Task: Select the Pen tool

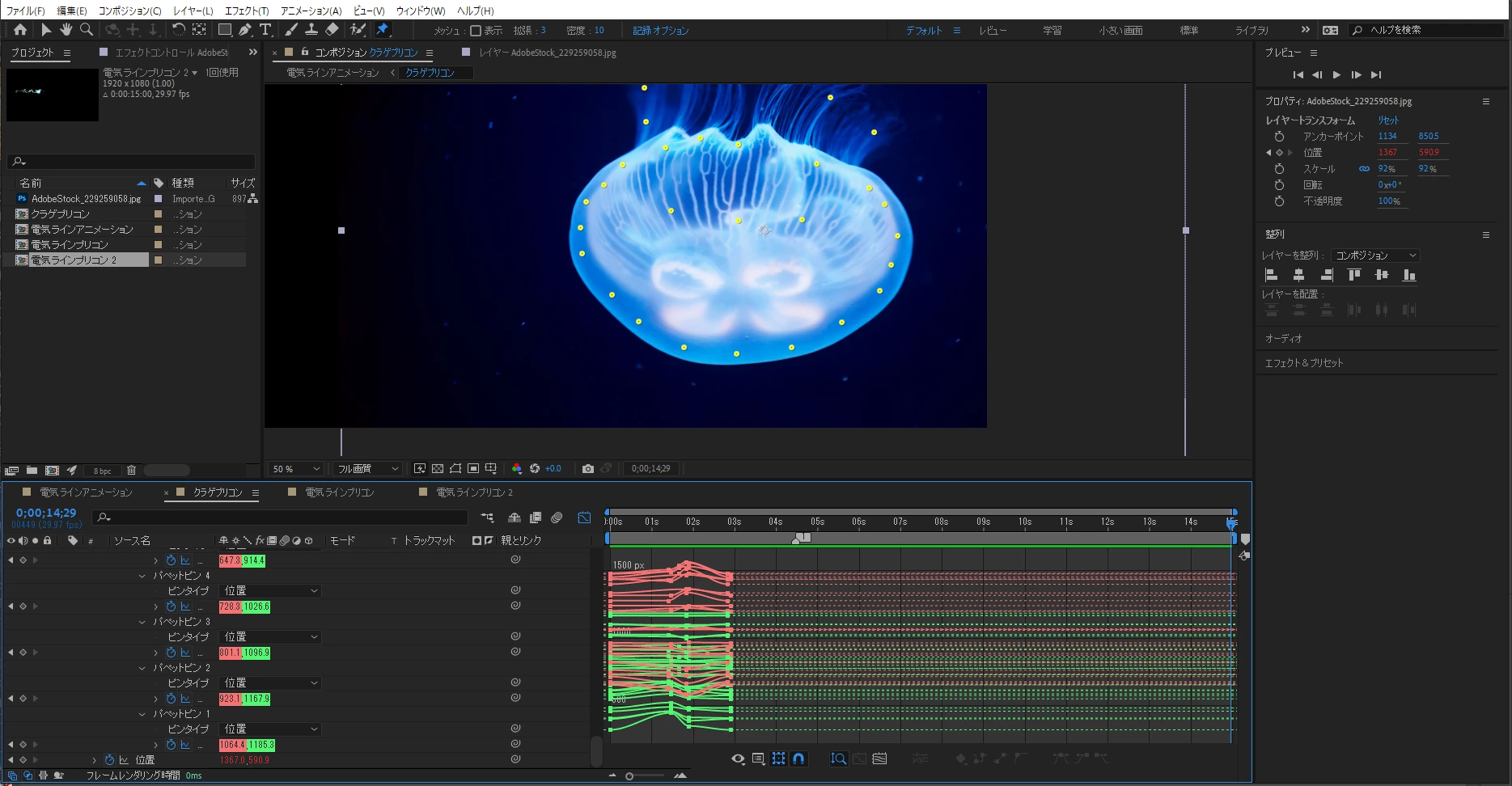Action: coord(245,30)
